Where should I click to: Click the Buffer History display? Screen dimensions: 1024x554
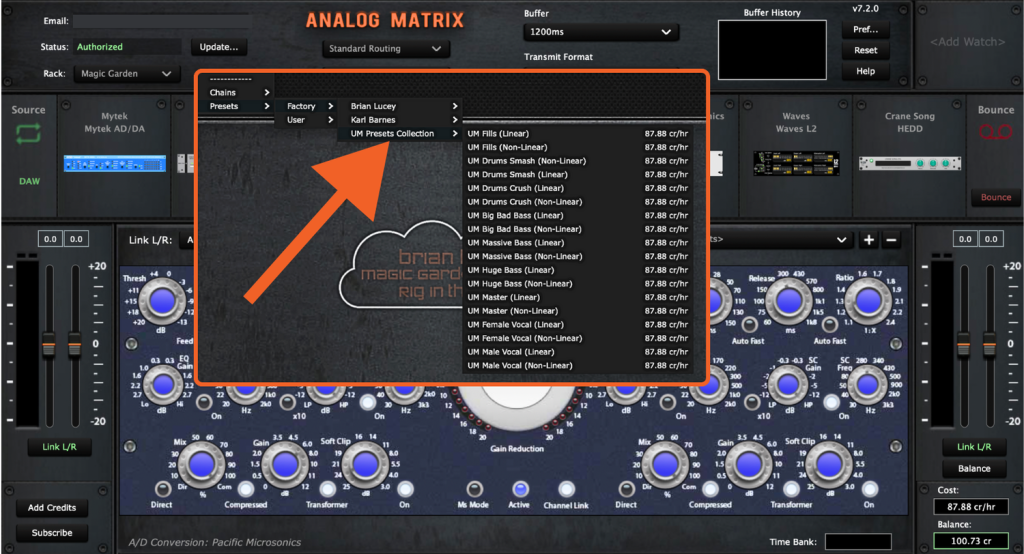772,50
